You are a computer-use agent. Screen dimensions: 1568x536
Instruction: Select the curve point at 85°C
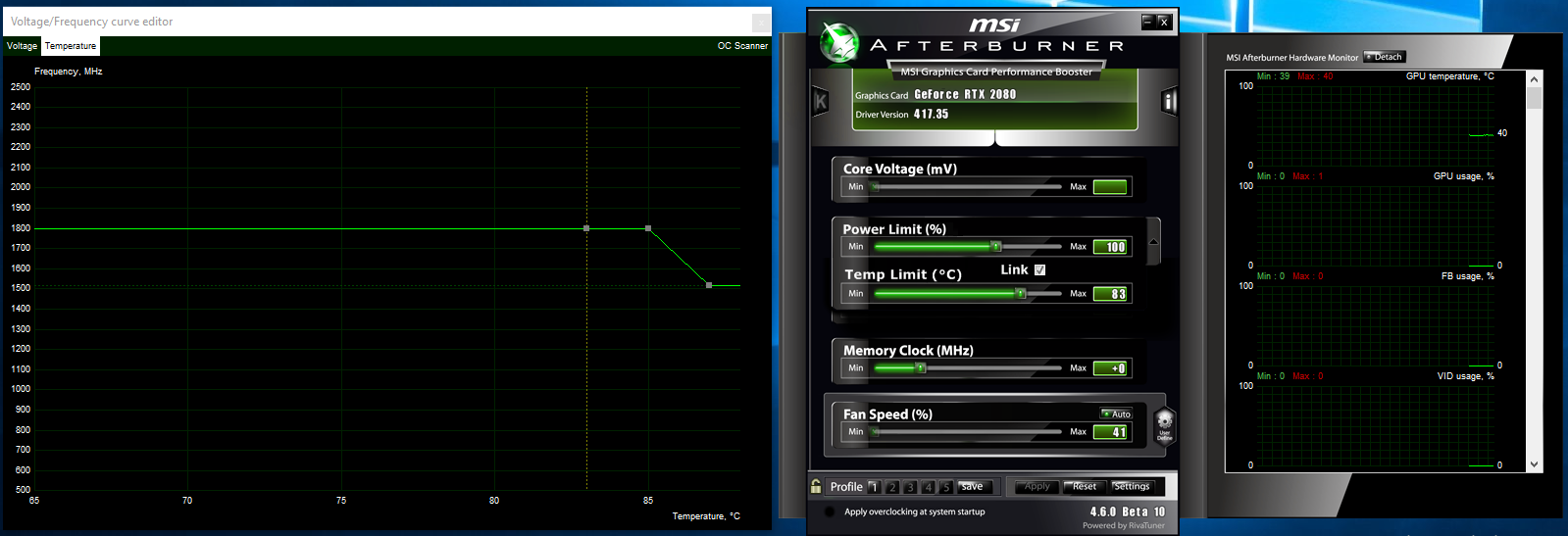648,228
